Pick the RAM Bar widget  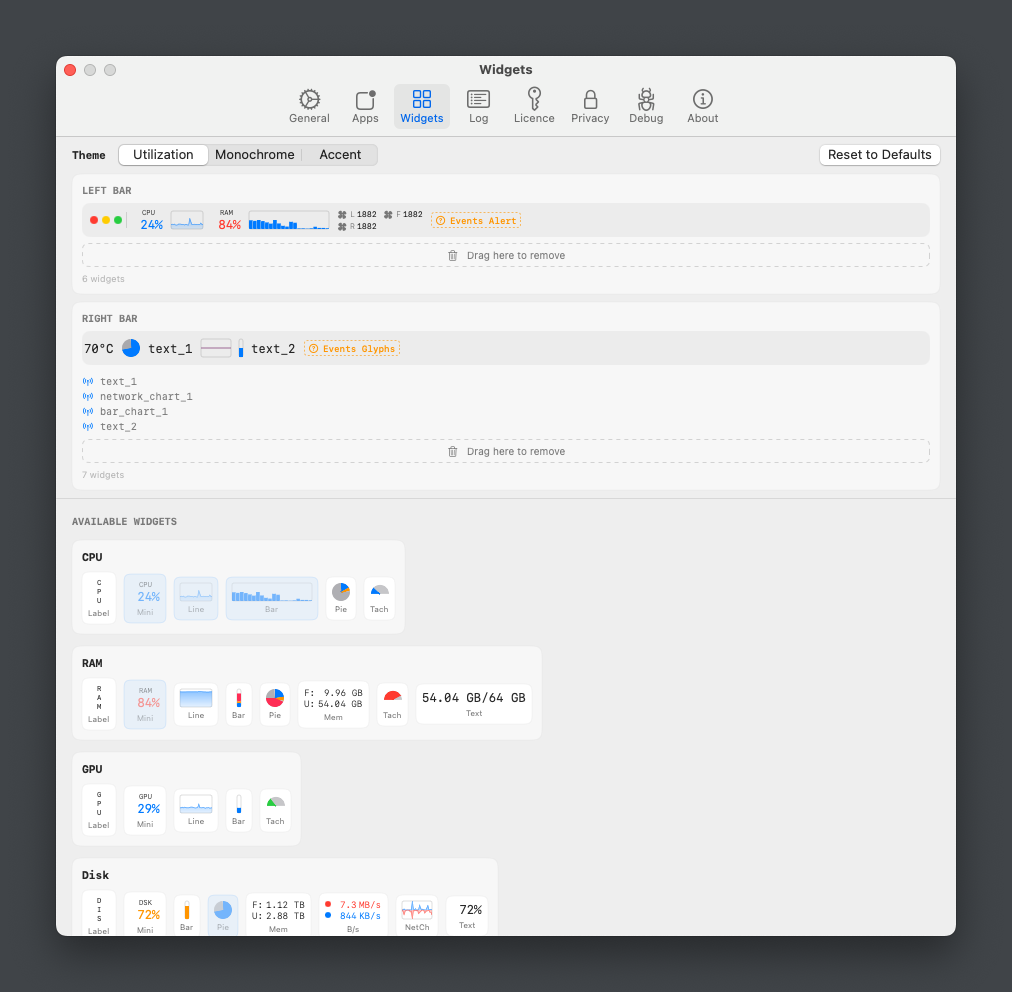point(239,704)
